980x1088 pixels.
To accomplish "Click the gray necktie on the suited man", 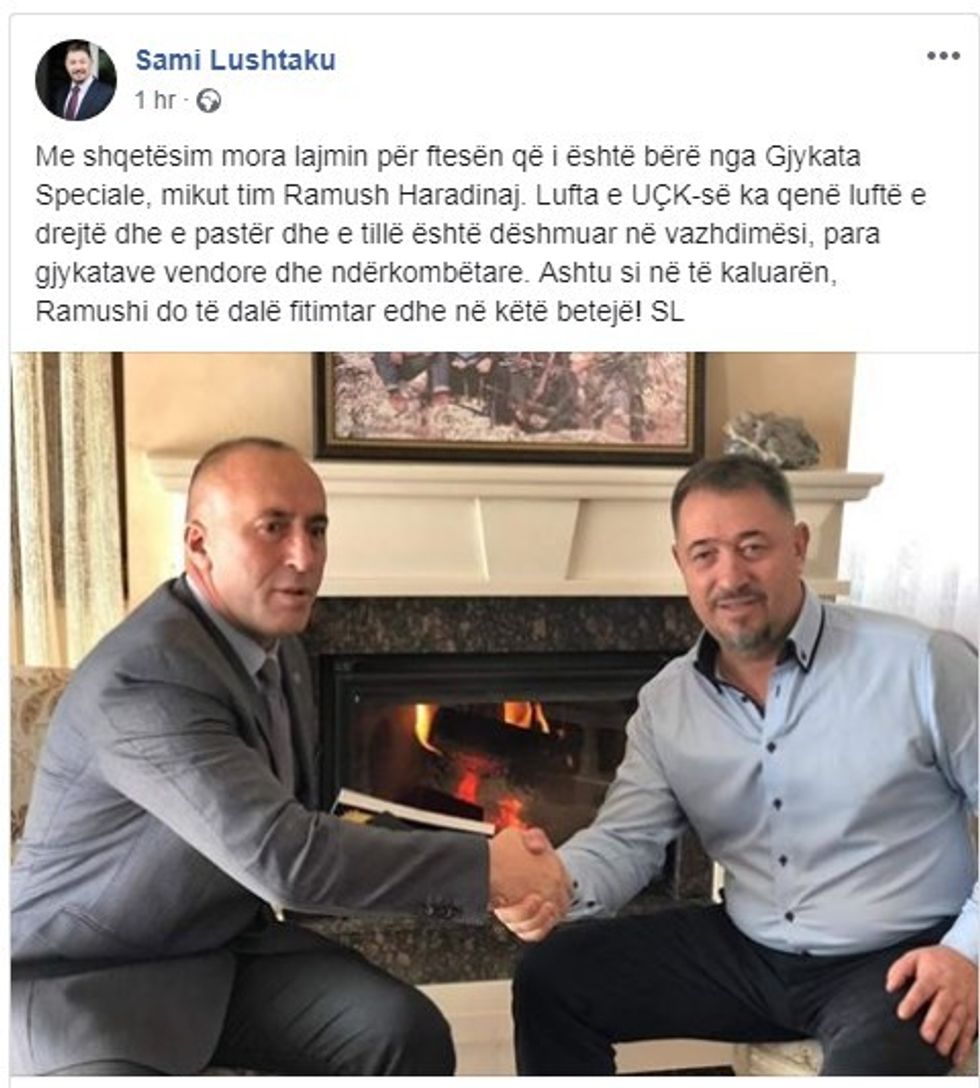I will 276,722.
